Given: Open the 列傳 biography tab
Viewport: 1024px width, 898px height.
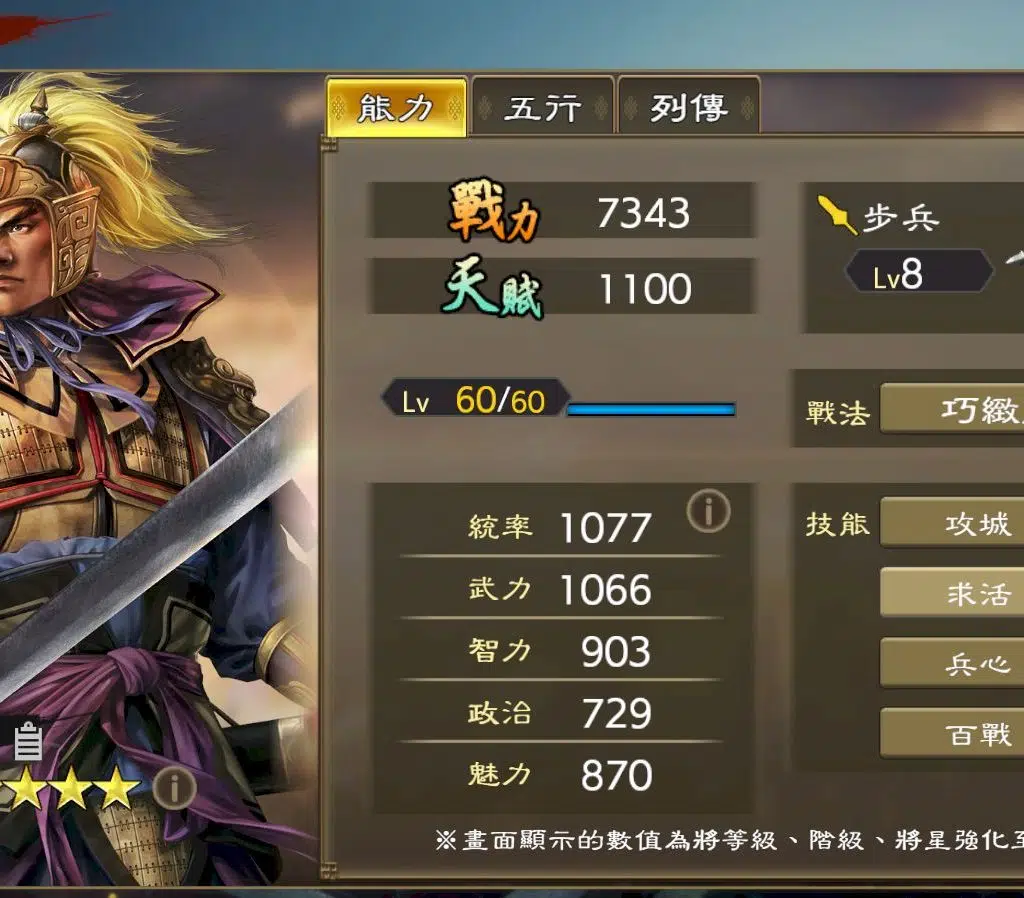Looking at the screenshot, I should click(688, 107).
